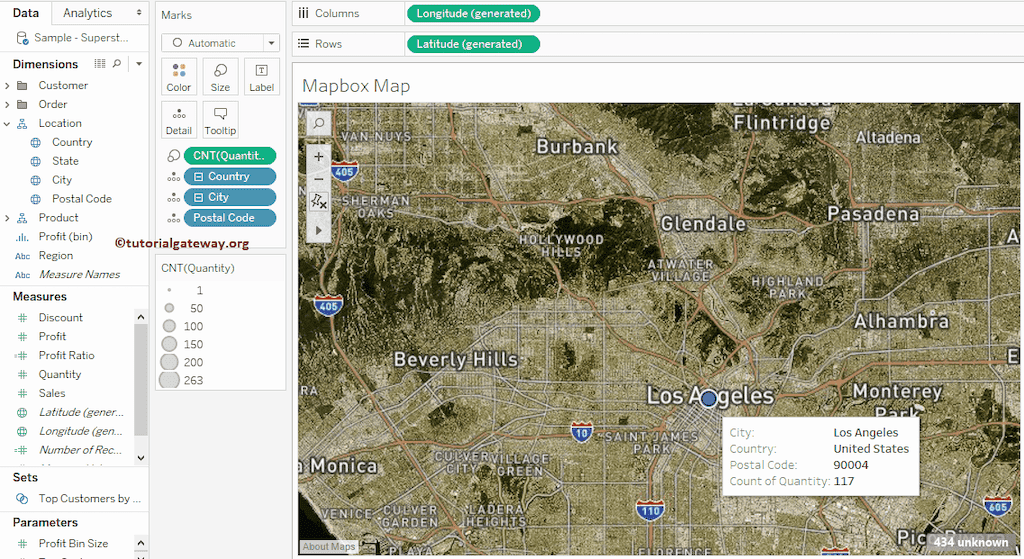This screenshot has height=559, width=1024.
Task: Open the Size marks card
Action: (x=220, y=76)
